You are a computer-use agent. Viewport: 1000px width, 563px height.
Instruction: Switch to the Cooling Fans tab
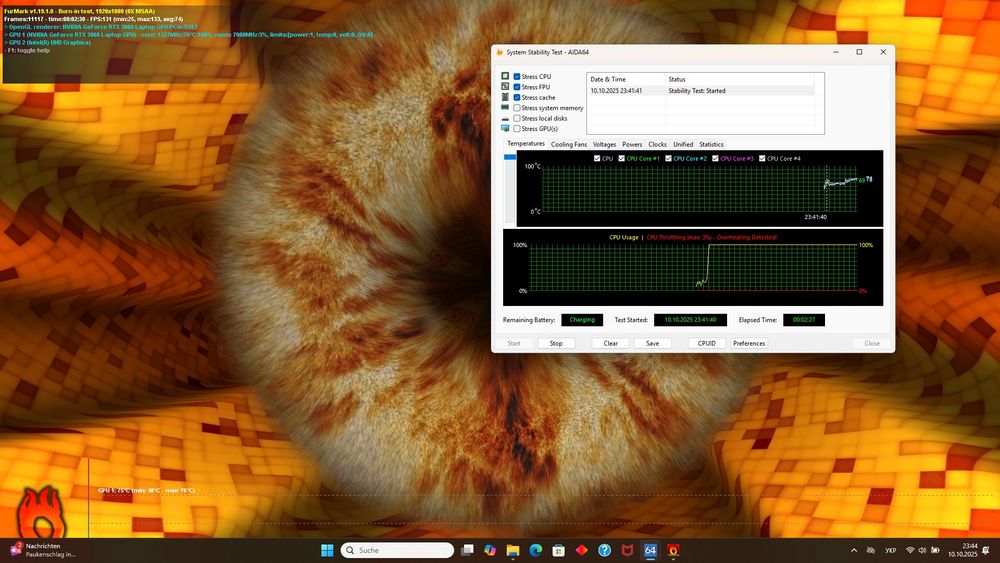point(569,145)
